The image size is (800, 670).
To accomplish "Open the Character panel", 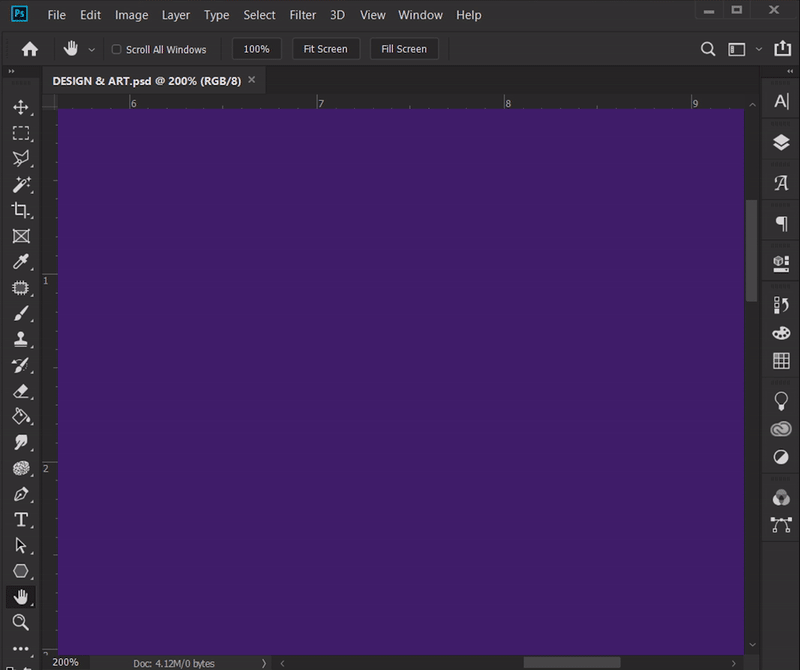I will (781, 101).
